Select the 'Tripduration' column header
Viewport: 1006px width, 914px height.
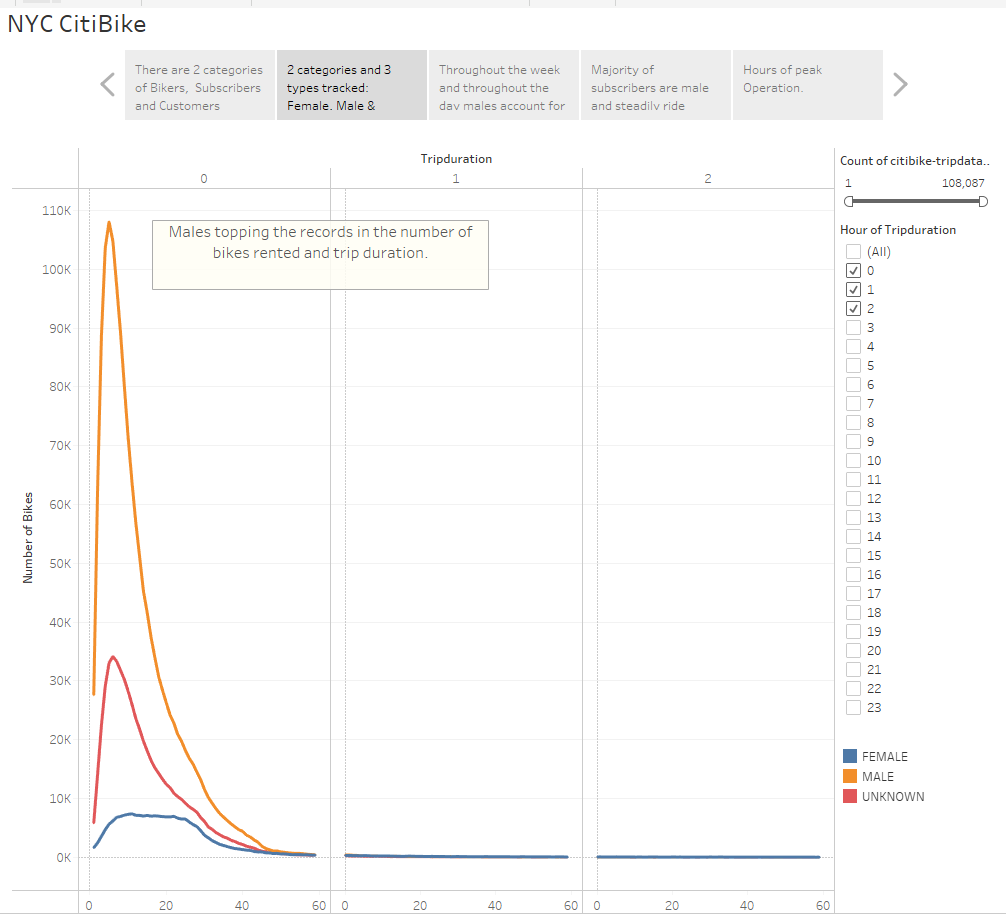pyautogui.click(x=456, y=159)
